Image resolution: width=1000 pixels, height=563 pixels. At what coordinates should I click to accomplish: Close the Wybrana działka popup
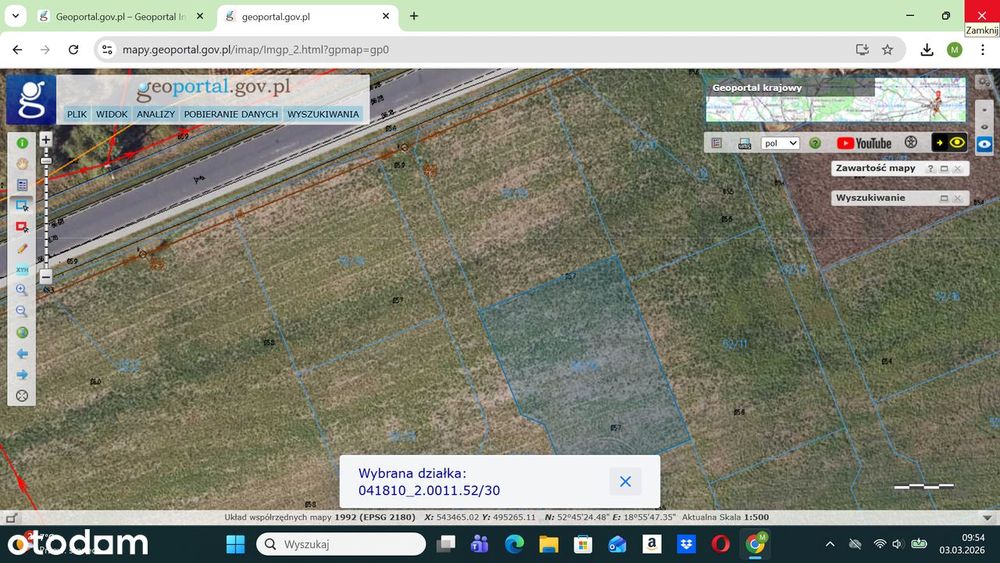coord(626,481)
